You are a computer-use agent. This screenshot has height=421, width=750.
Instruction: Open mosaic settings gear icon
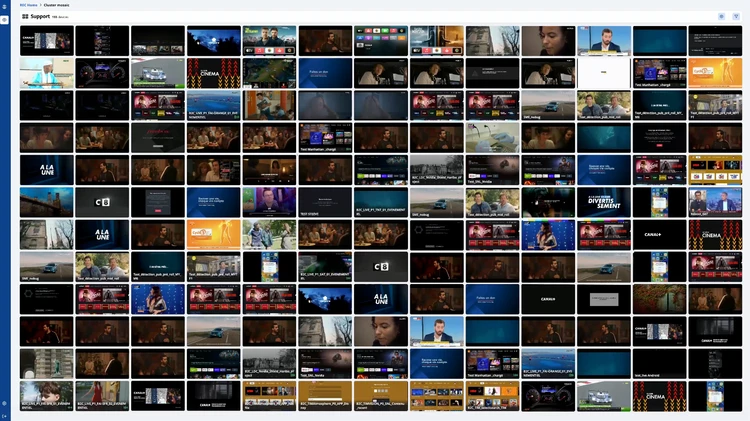721,16
